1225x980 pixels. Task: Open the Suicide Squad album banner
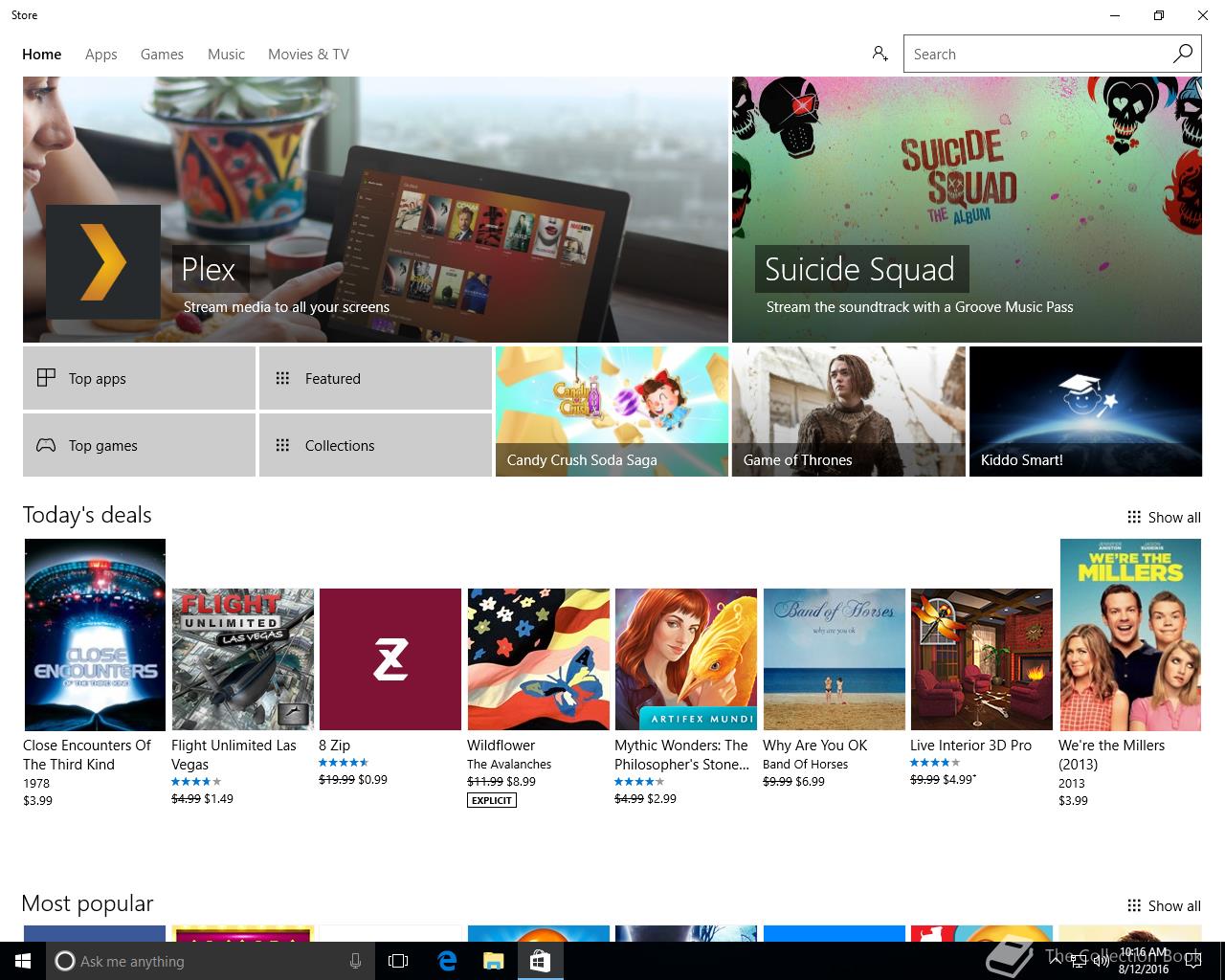pos(967,210)
